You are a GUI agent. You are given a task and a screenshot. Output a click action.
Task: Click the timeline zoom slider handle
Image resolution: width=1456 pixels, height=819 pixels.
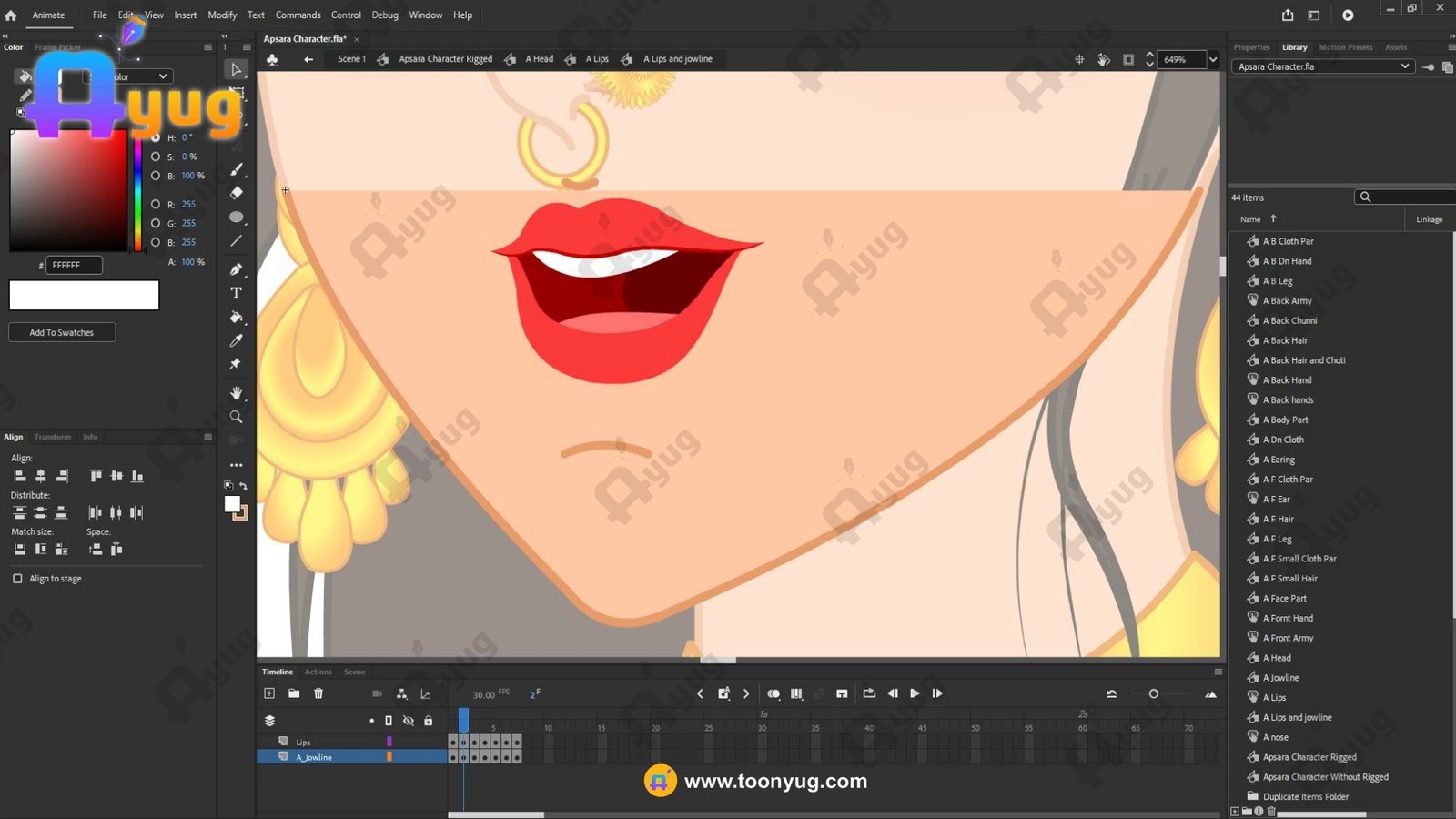point(1153,693)
